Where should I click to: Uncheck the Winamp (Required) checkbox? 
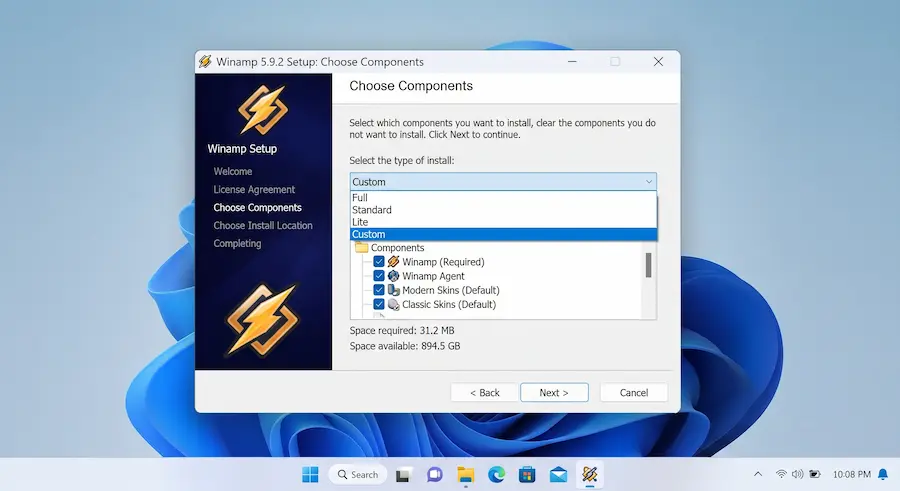(x=379, y=262)
